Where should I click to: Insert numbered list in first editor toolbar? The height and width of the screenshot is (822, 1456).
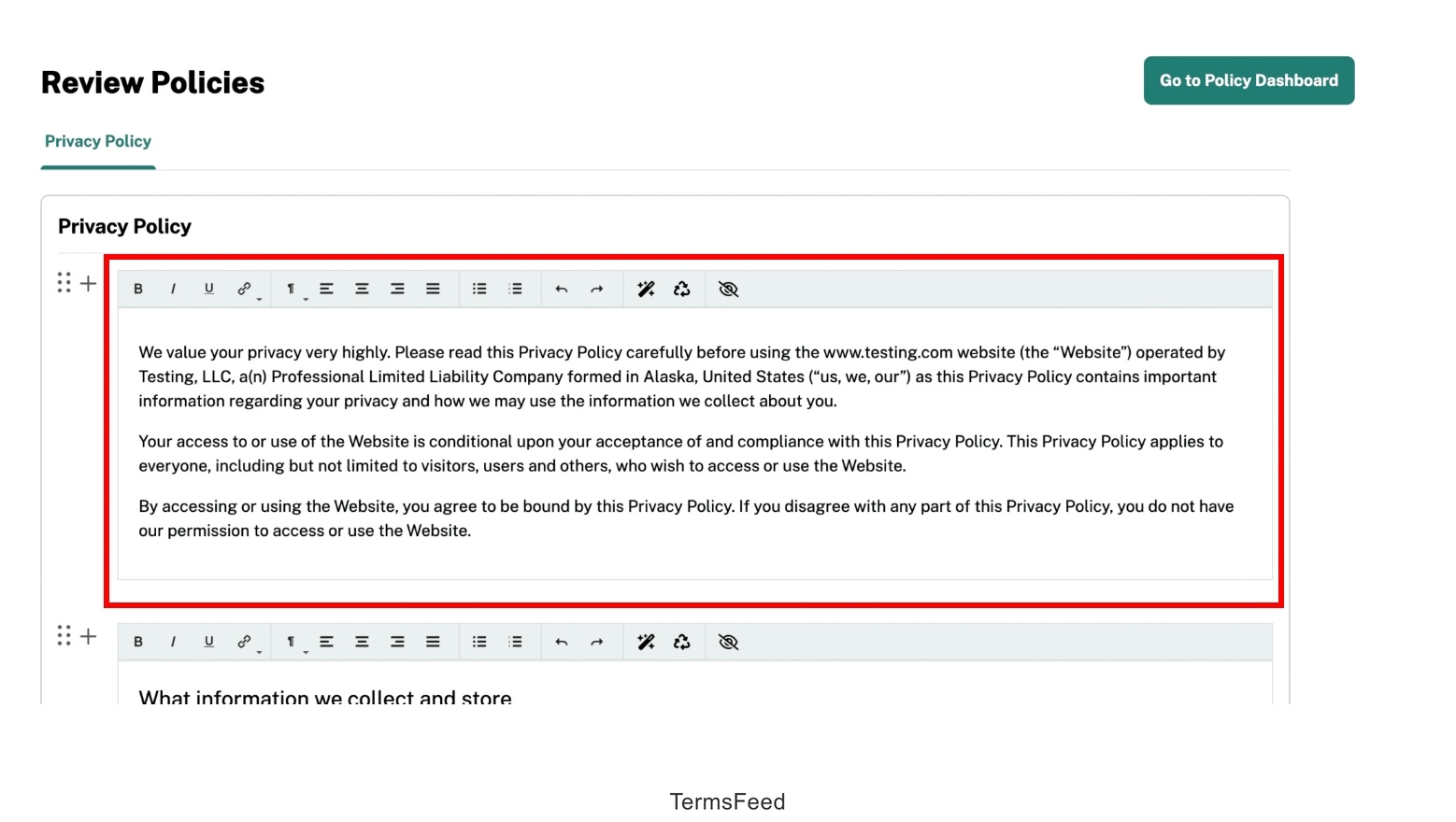click(x=515, y=289)
